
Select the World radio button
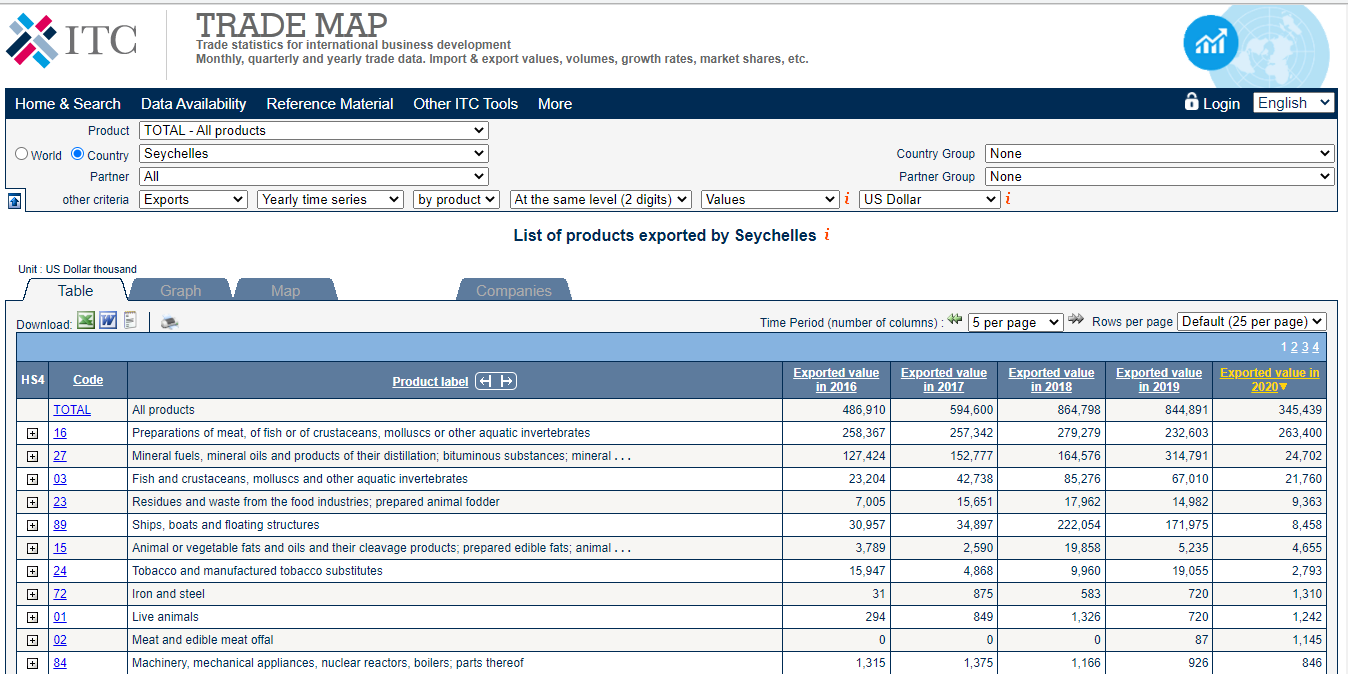(x=22, y=154)
